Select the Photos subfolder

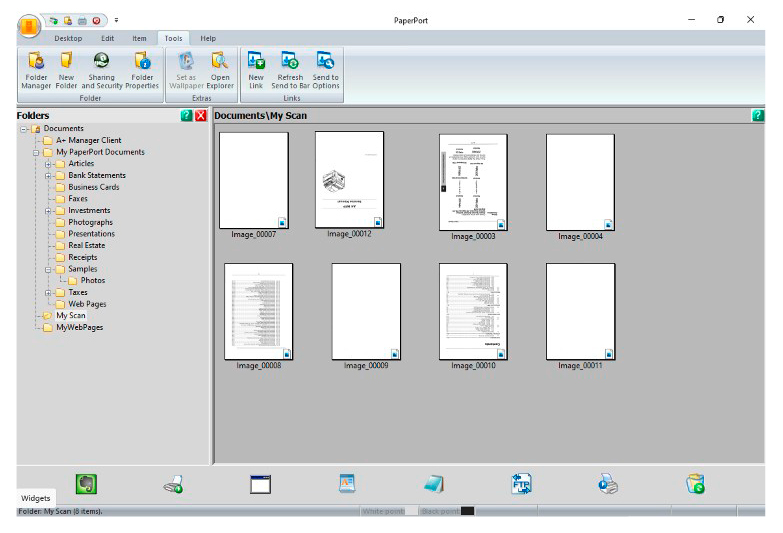[x=92, y=281]
